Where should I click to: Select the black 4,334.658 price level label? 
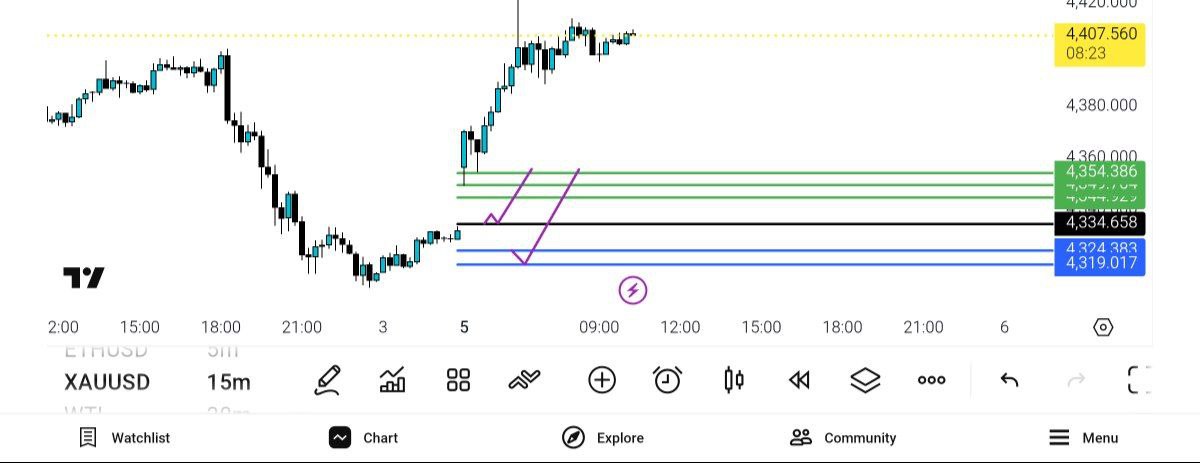[1099, 222]
